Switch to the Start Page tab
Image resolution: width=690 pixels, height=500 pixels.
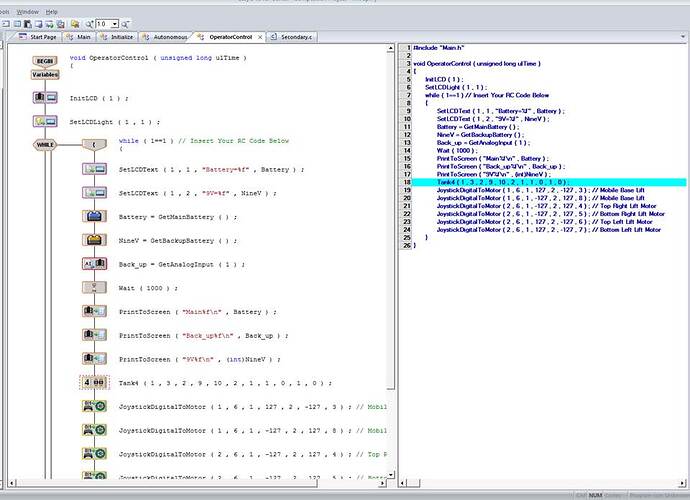[x=37, y=37]
